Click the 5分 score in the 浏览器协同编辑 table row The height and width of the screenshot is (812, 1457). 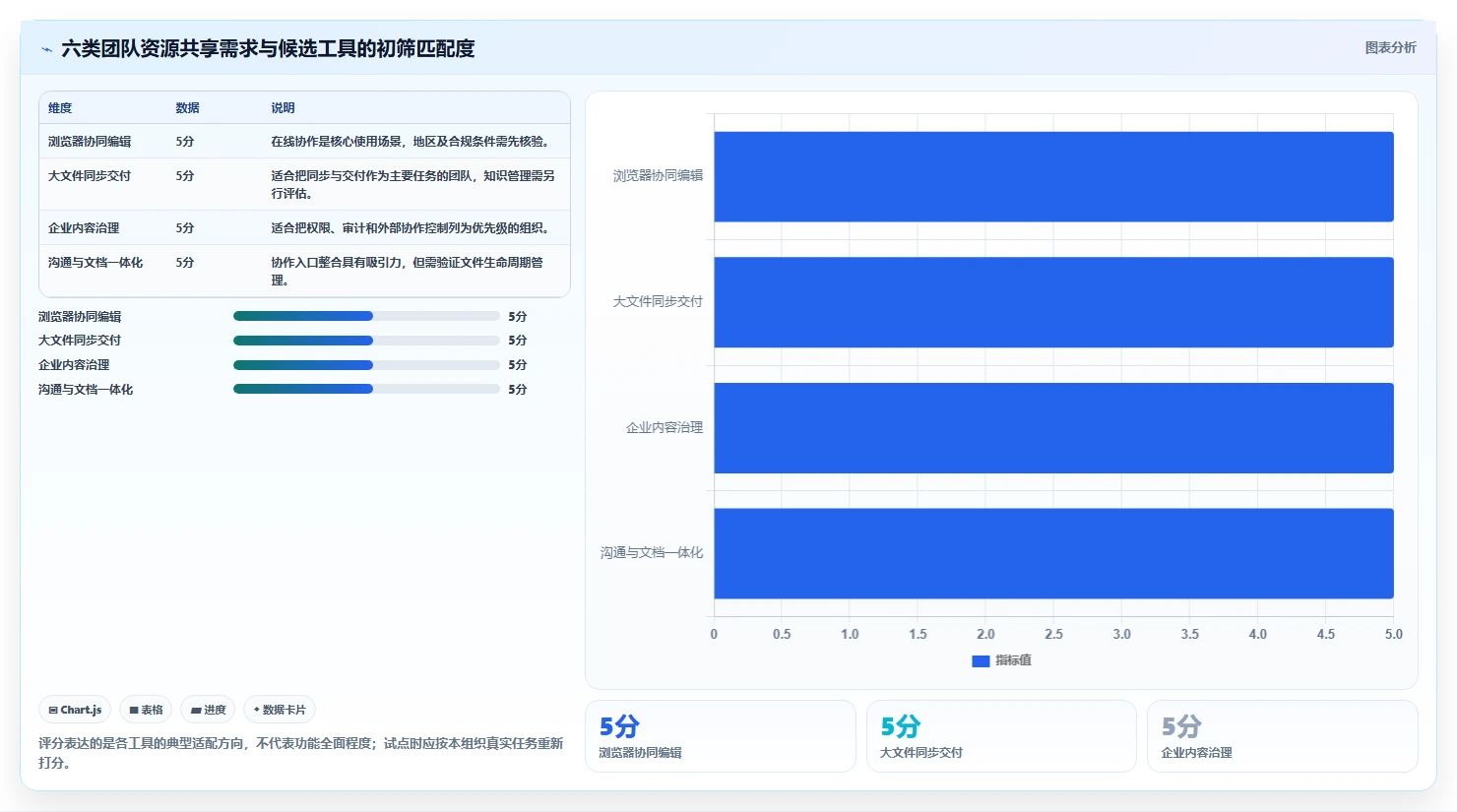point(185,142)
